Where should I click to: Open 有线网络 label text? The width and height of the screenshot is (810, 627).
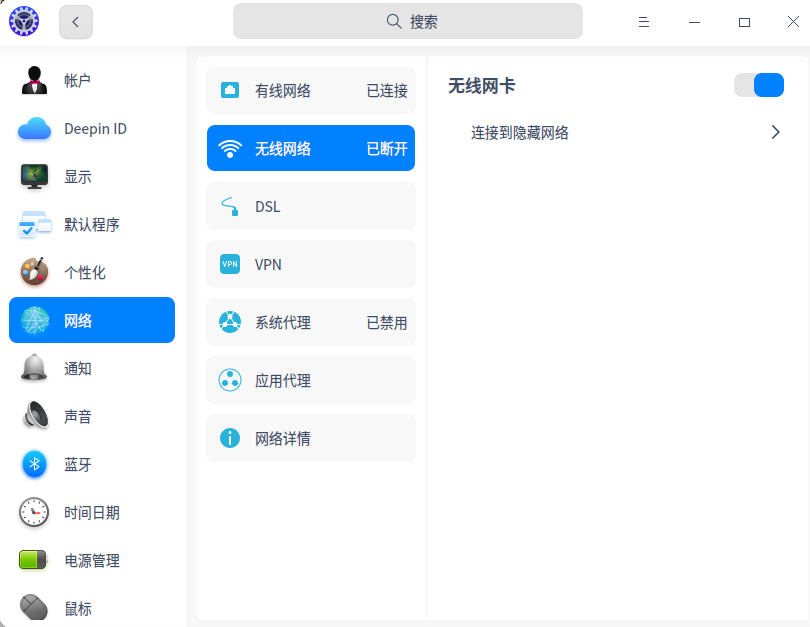283,91
